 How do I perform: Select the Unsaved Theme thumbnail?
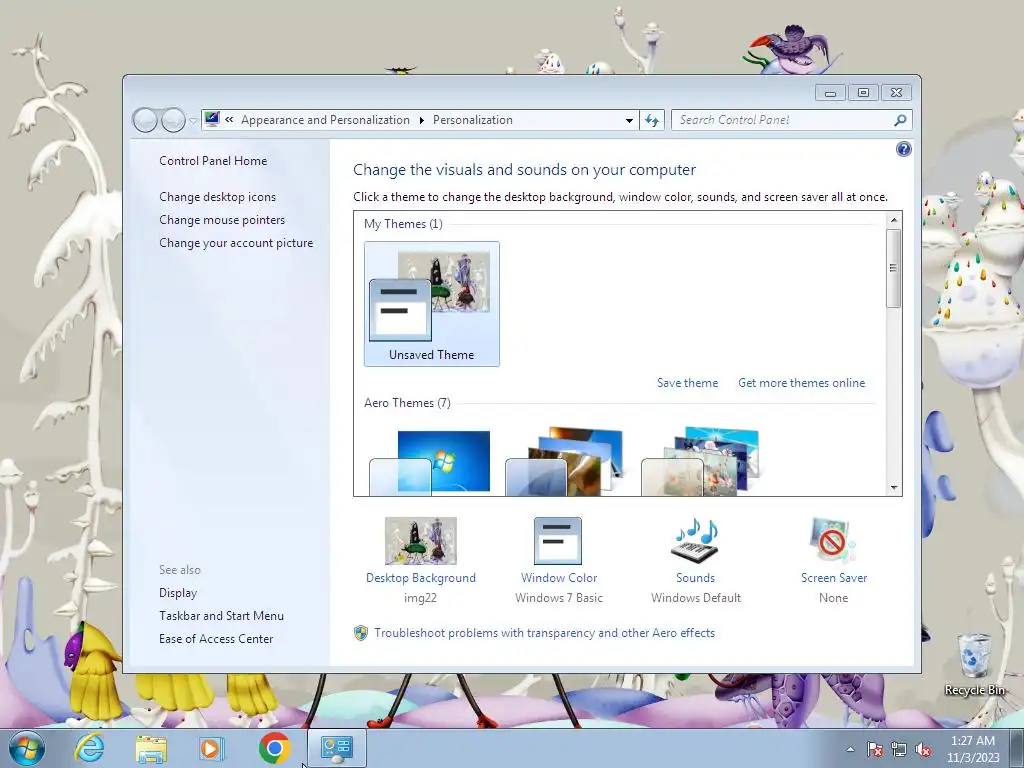pyautogui.click(x=432, y=304)
